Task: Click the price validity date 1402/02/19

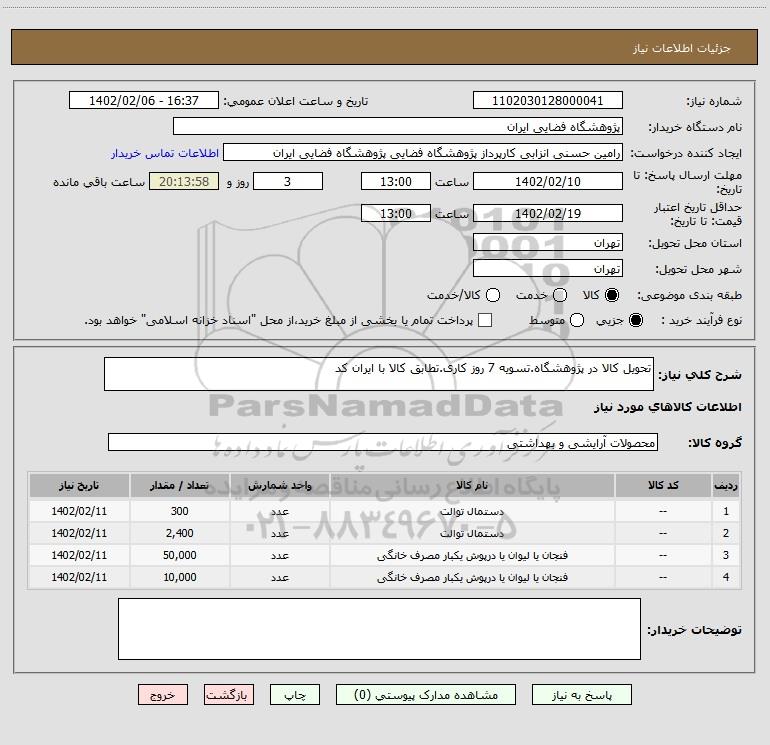Action: point(548,213)
